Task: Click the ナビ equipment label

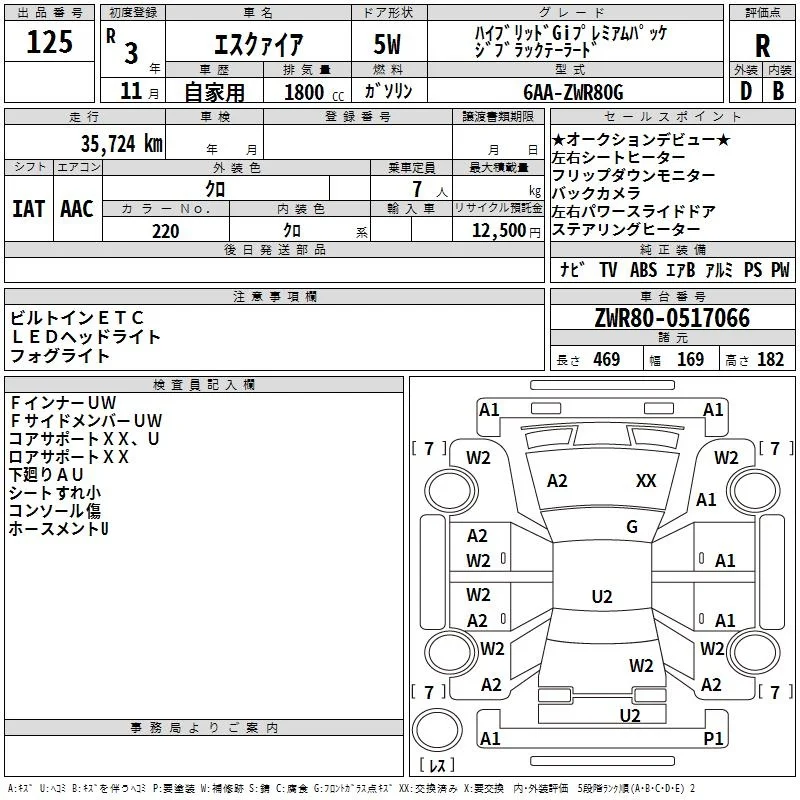Action: (571, 269)
